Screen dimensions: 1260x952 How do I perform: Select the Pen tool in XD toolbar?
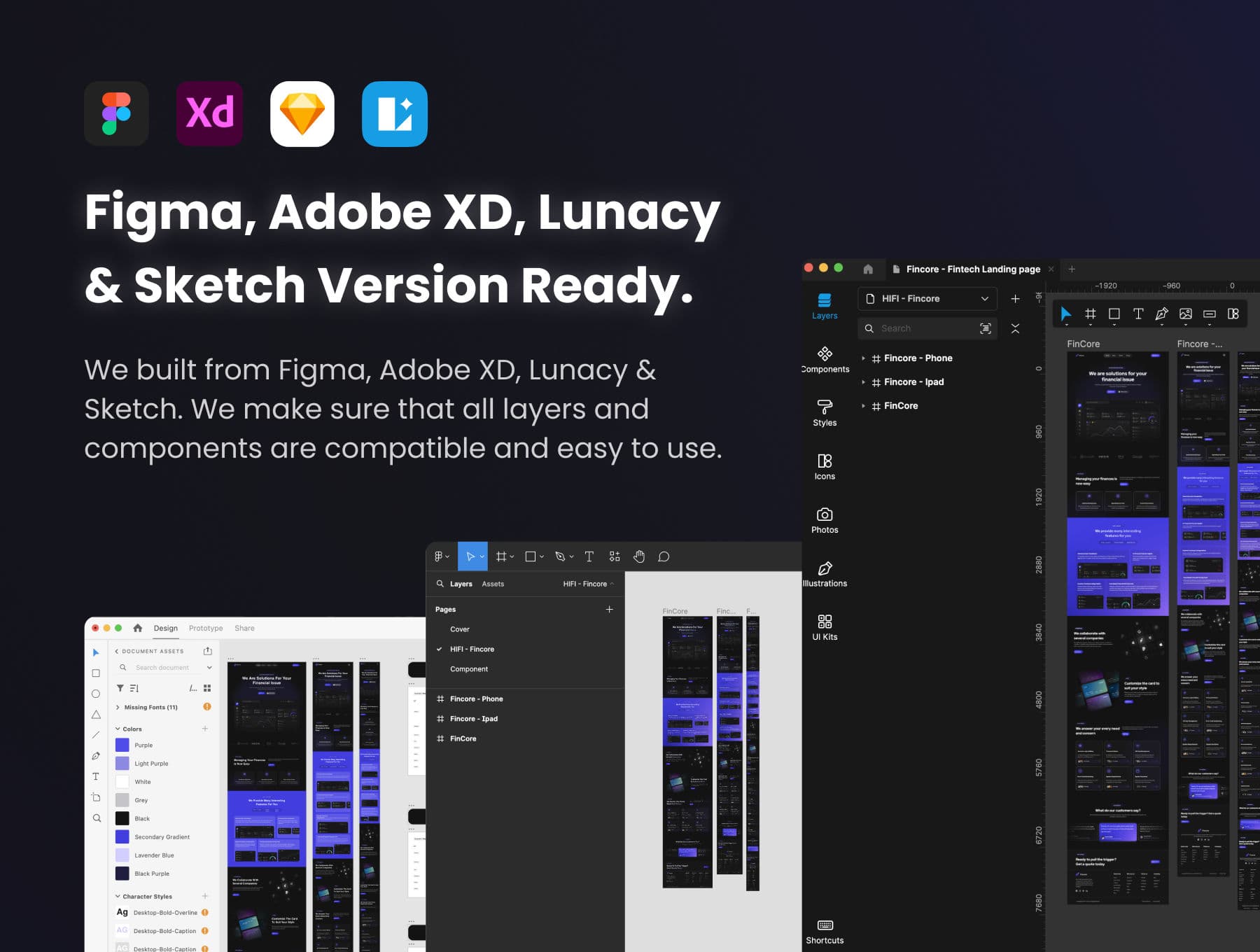[96, 756]
